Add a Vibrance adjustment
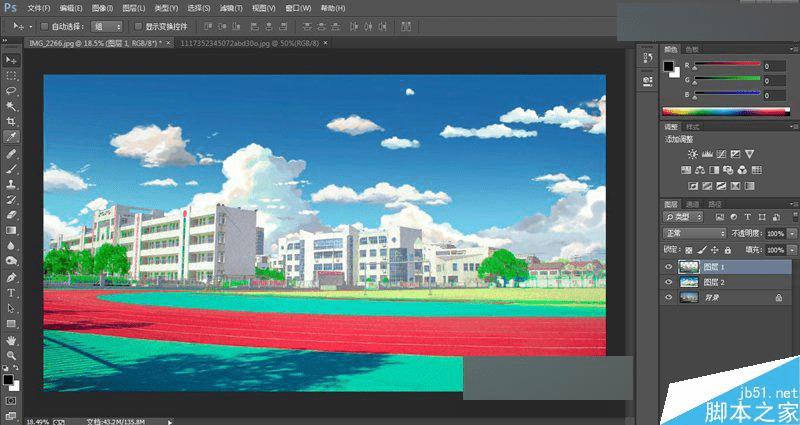The image size is (800, 425). pos(749,154)
